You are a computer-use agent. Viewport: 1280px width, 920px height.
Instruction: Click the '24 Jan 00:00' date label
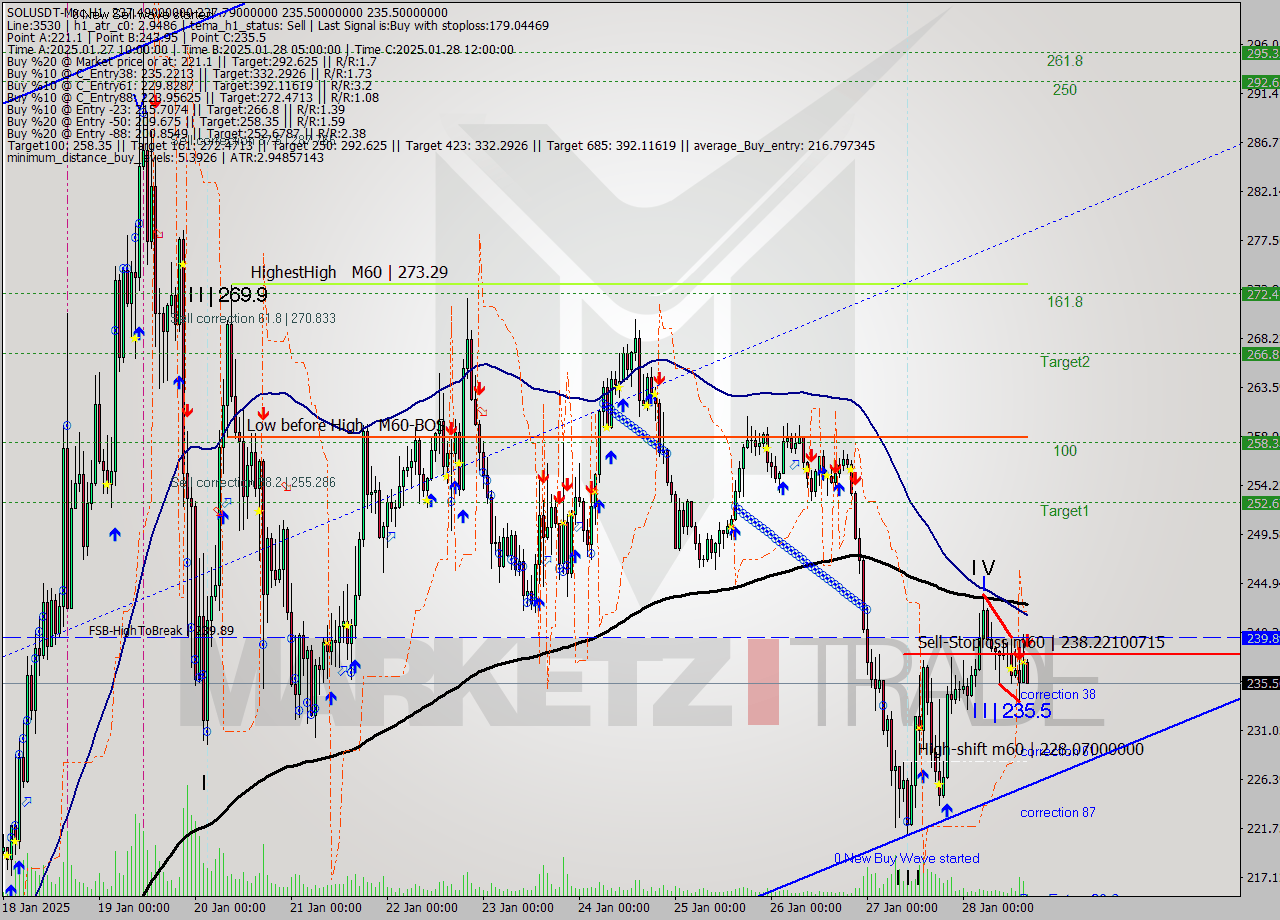click(614, 908)
